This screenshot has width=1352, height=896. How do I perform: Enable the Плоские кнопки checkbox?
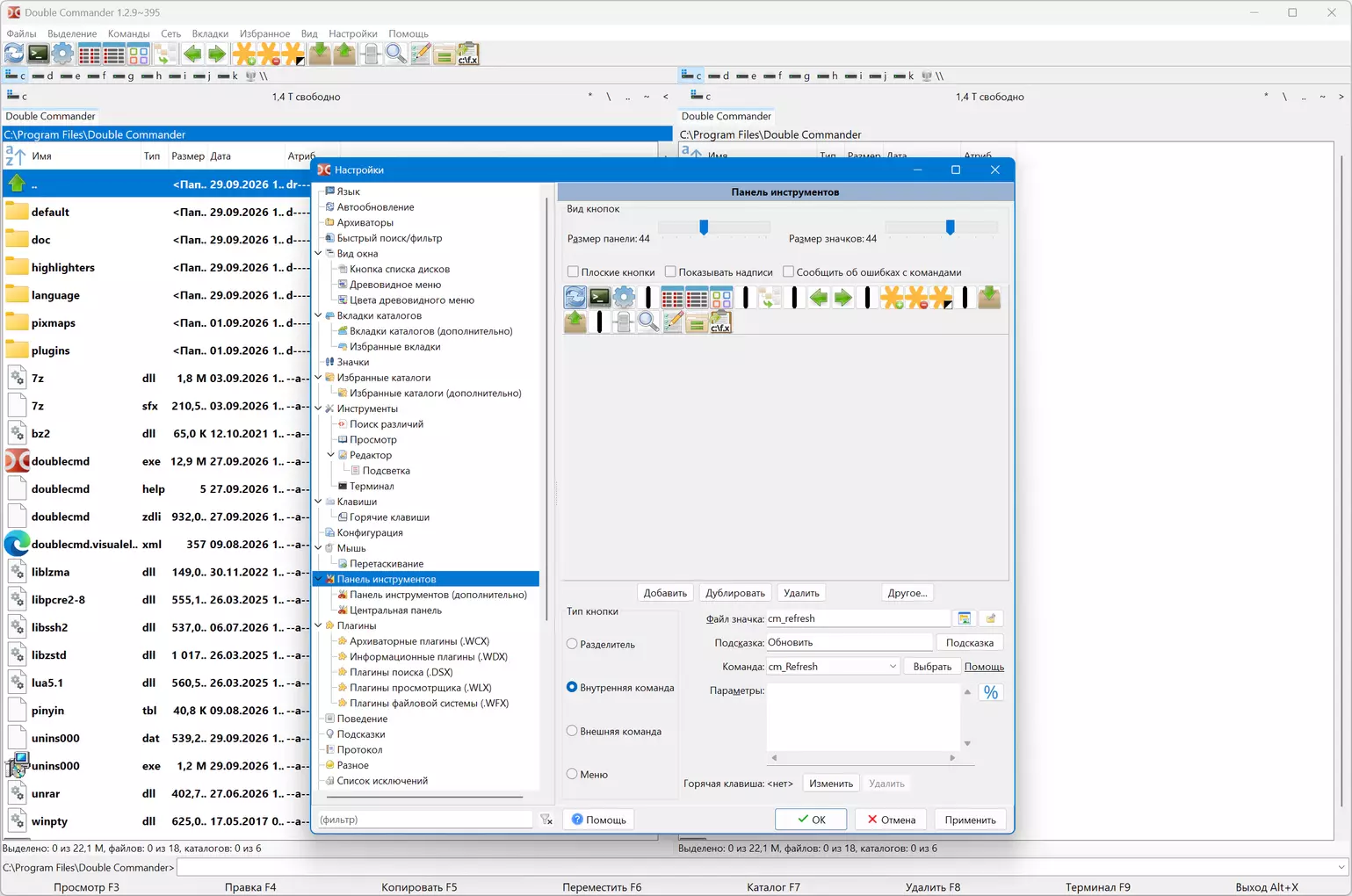tap(573, 272)
